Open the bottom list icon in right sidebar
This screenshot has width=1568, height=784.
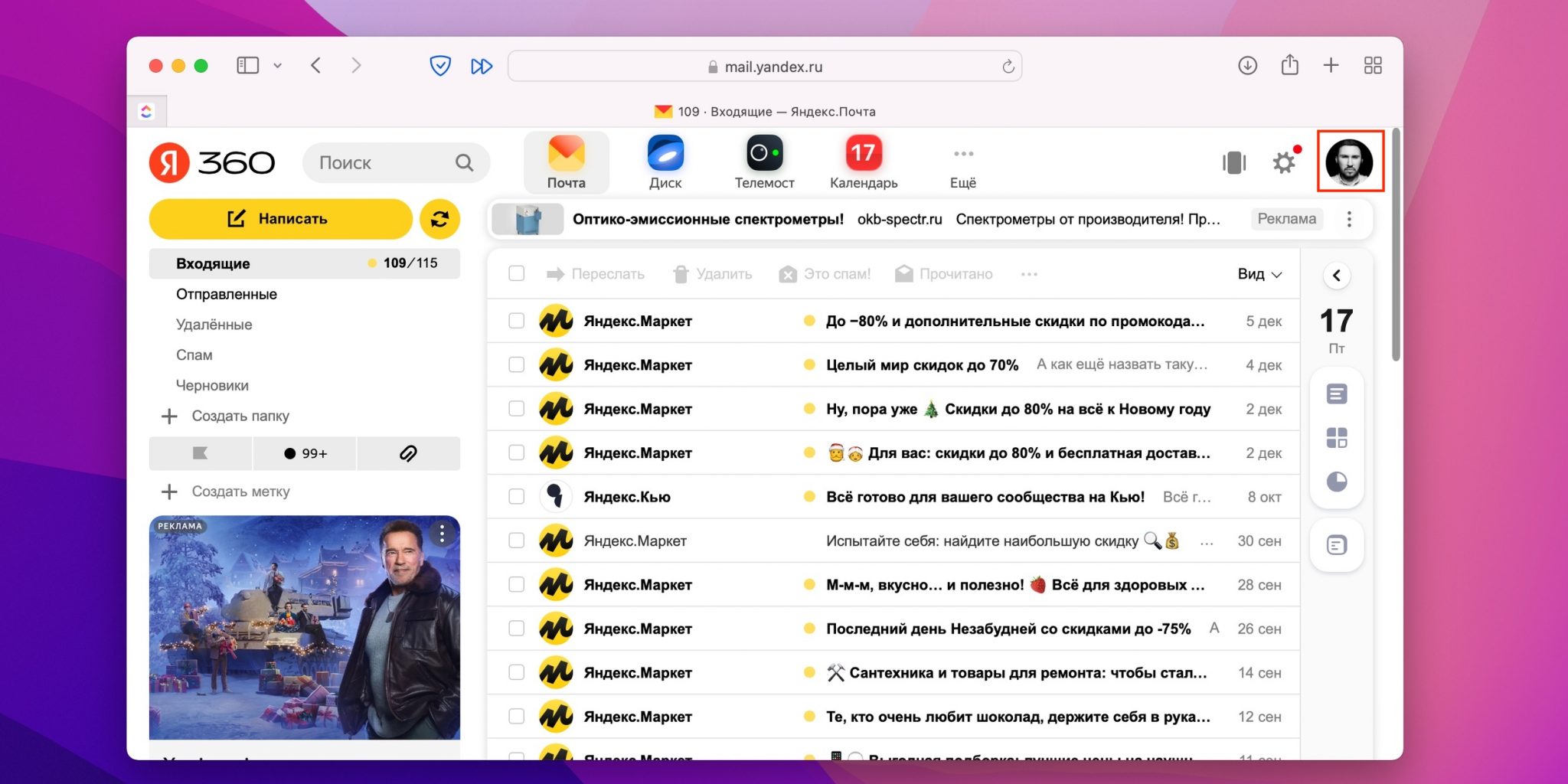point(1337,545)
